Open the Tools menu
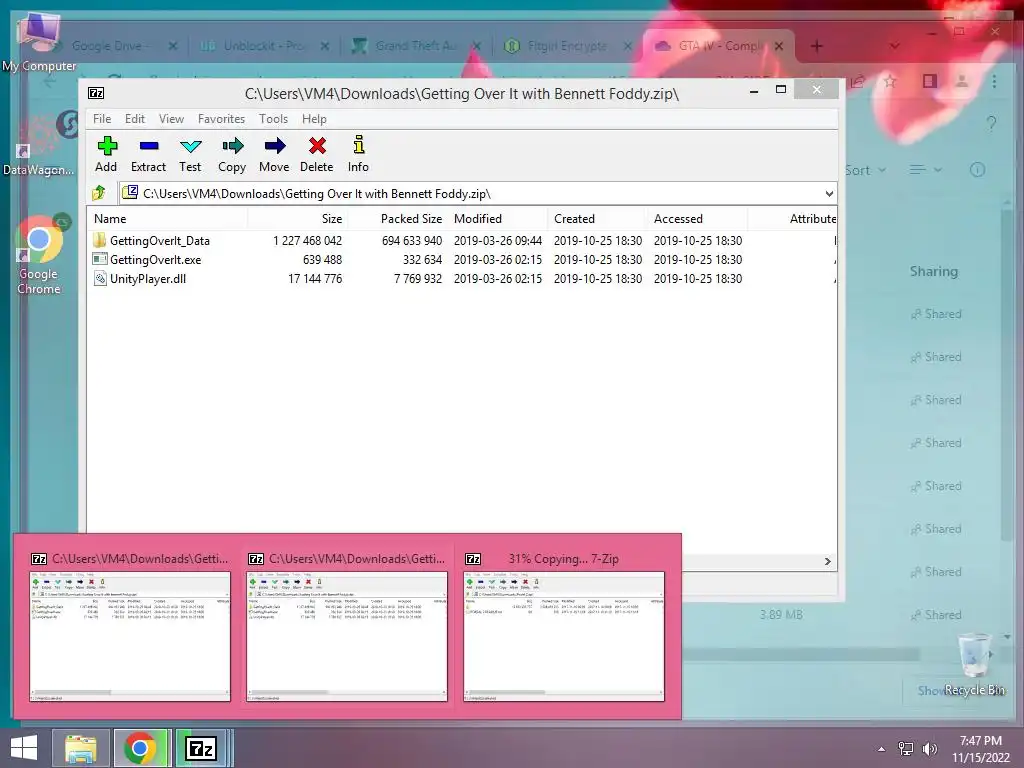 click(x=273, y=119)
